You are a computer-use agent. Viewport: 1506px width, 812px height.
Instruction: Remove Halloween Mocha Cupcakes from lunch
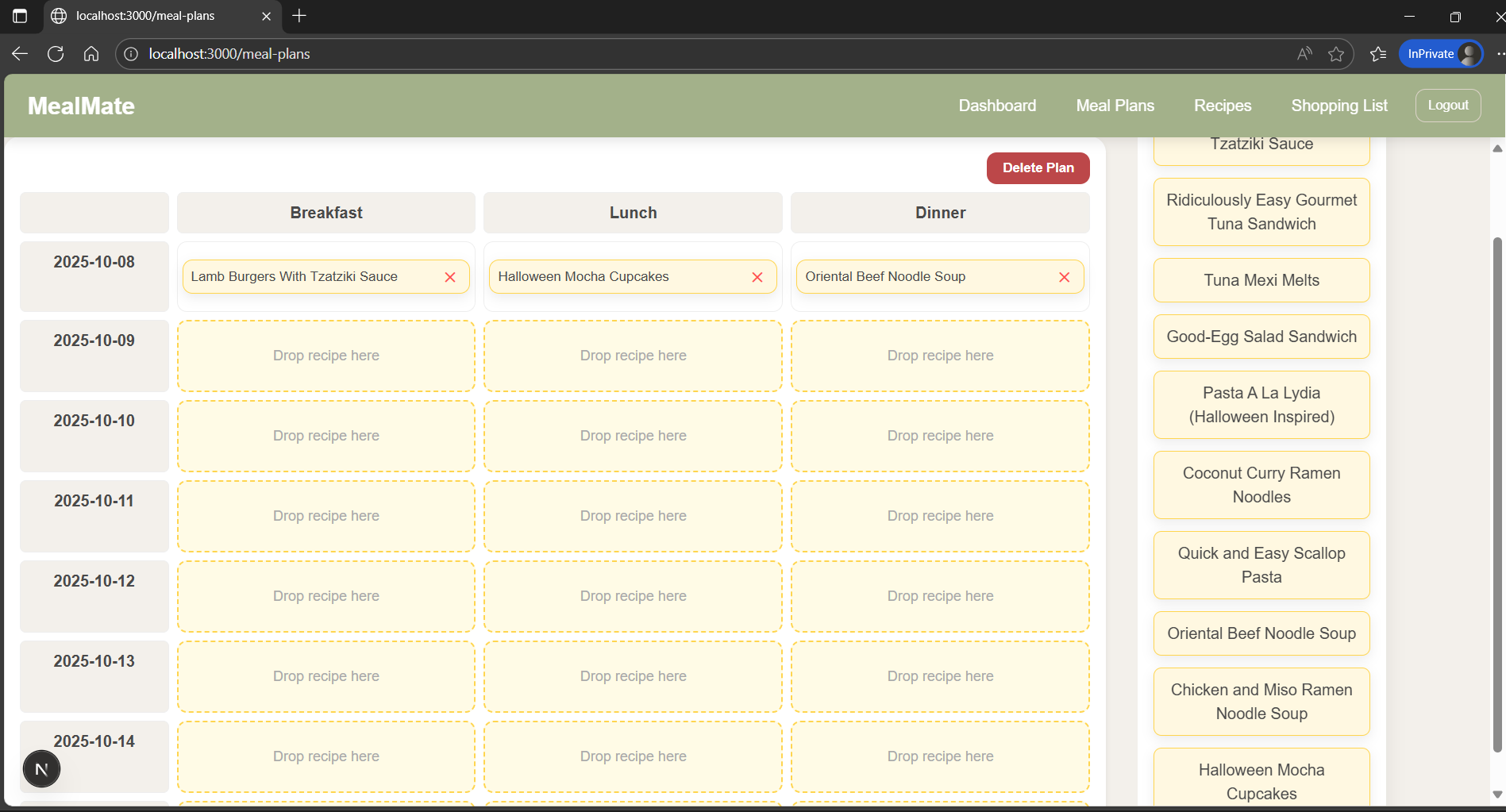click(757, 277)
